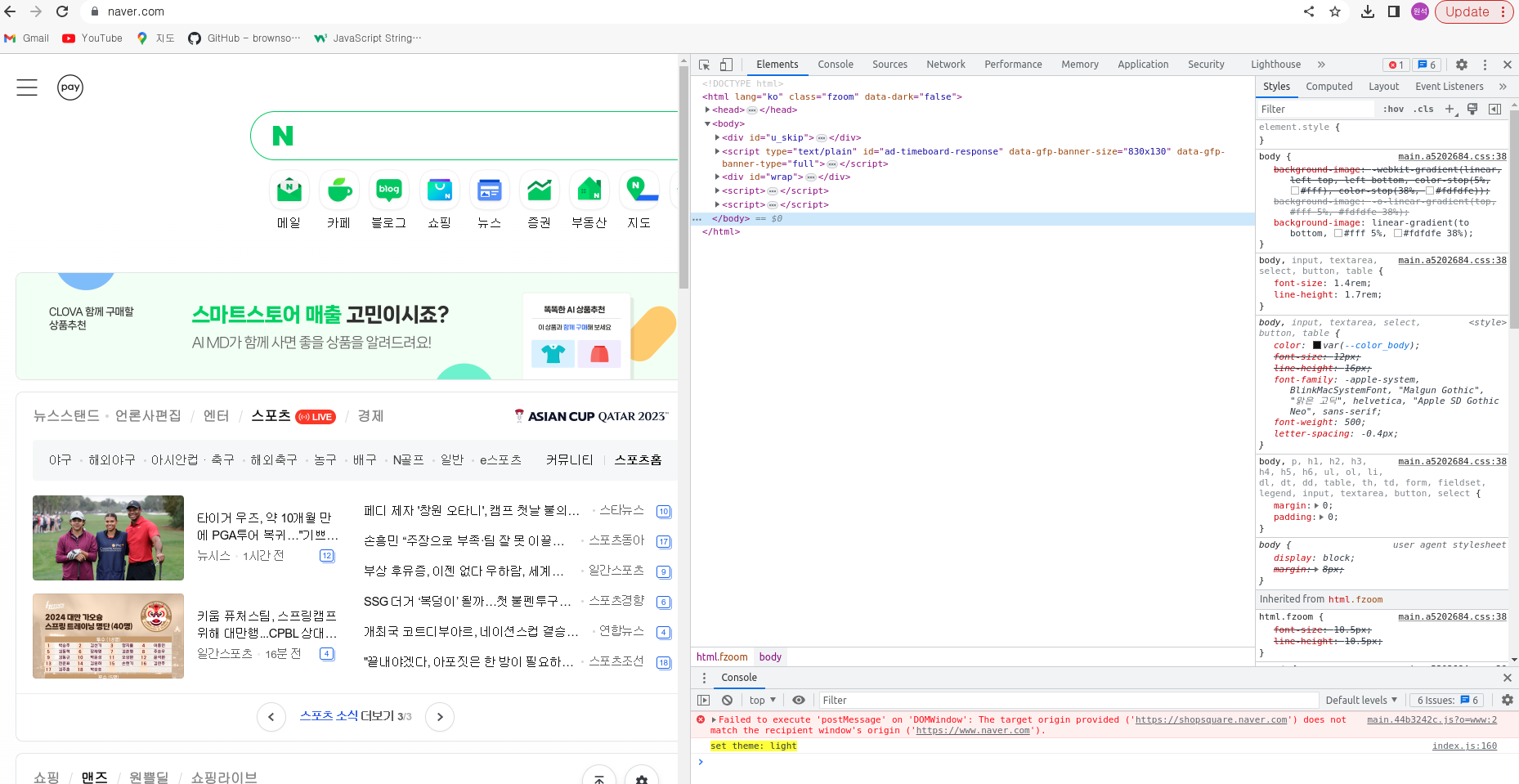Select the 경제 news category tab
The width and height of the screenshot is (1519, 784).
370,416
